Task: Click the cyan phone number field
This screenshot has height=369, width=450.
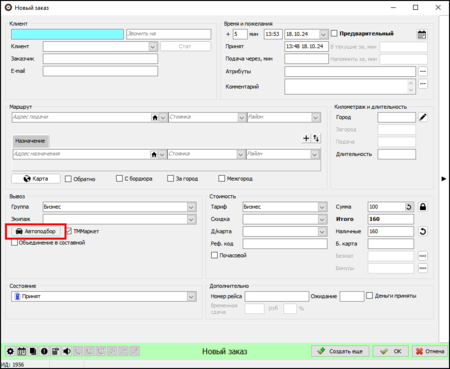Action: tap(67, 34)
